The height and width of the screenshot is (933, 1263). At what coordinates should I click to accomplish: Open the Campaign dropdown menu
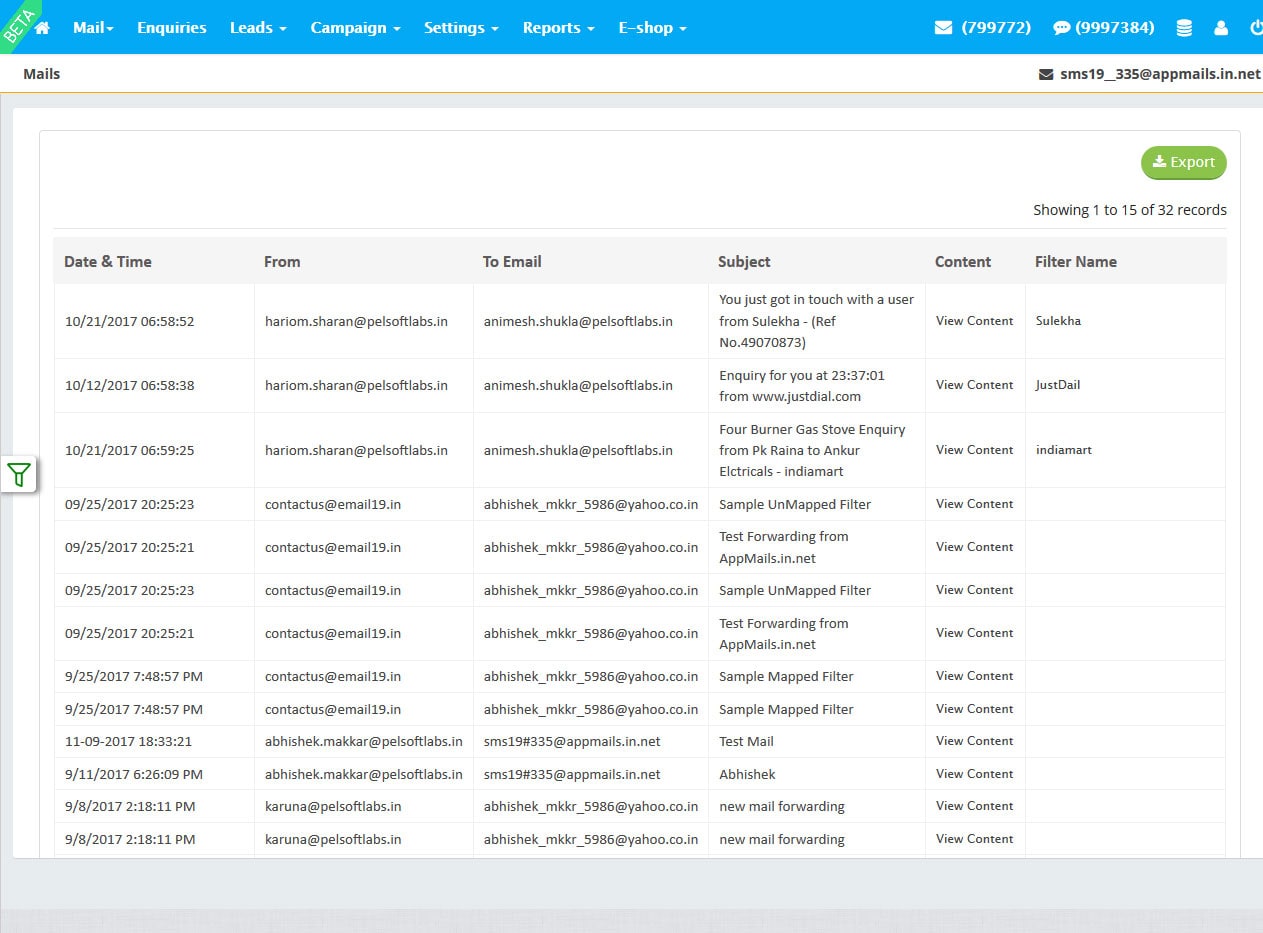pos(355,28)
